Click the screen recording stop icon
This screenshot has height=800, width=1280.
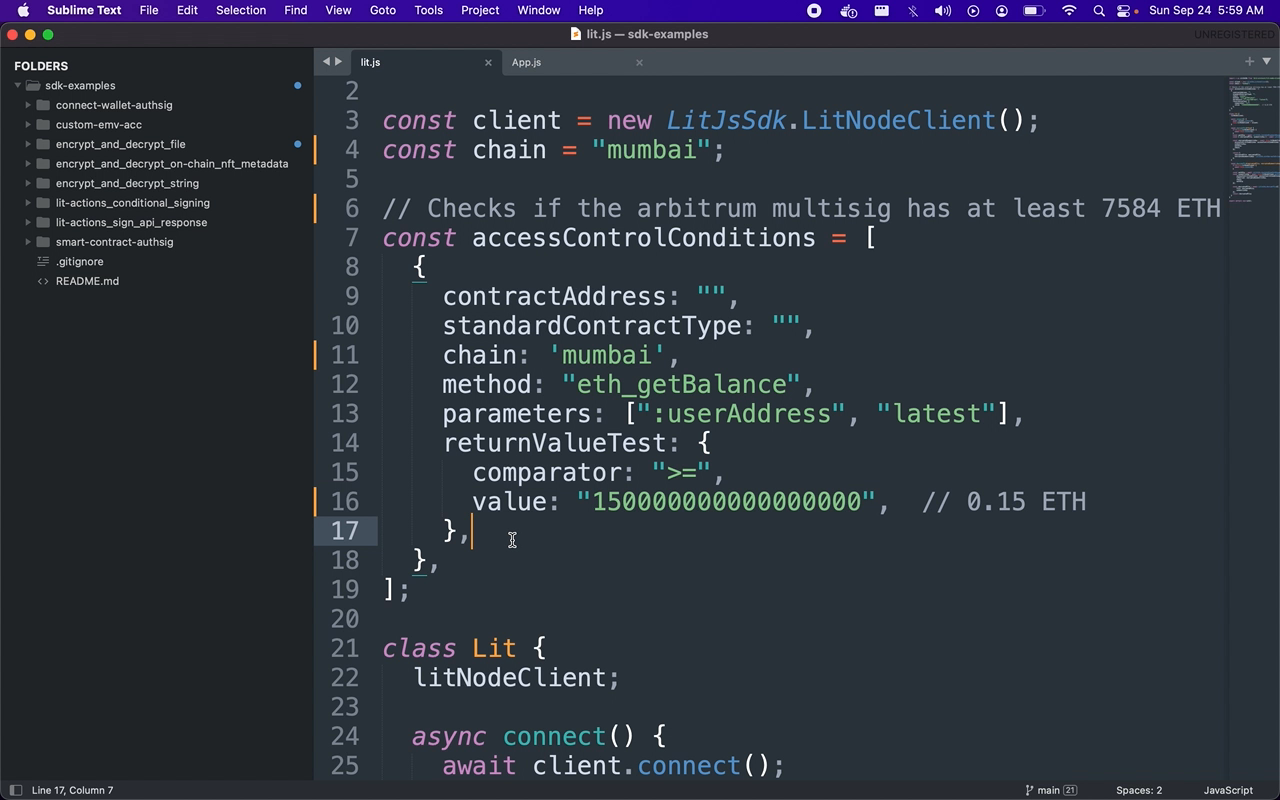tap(814, 10)
